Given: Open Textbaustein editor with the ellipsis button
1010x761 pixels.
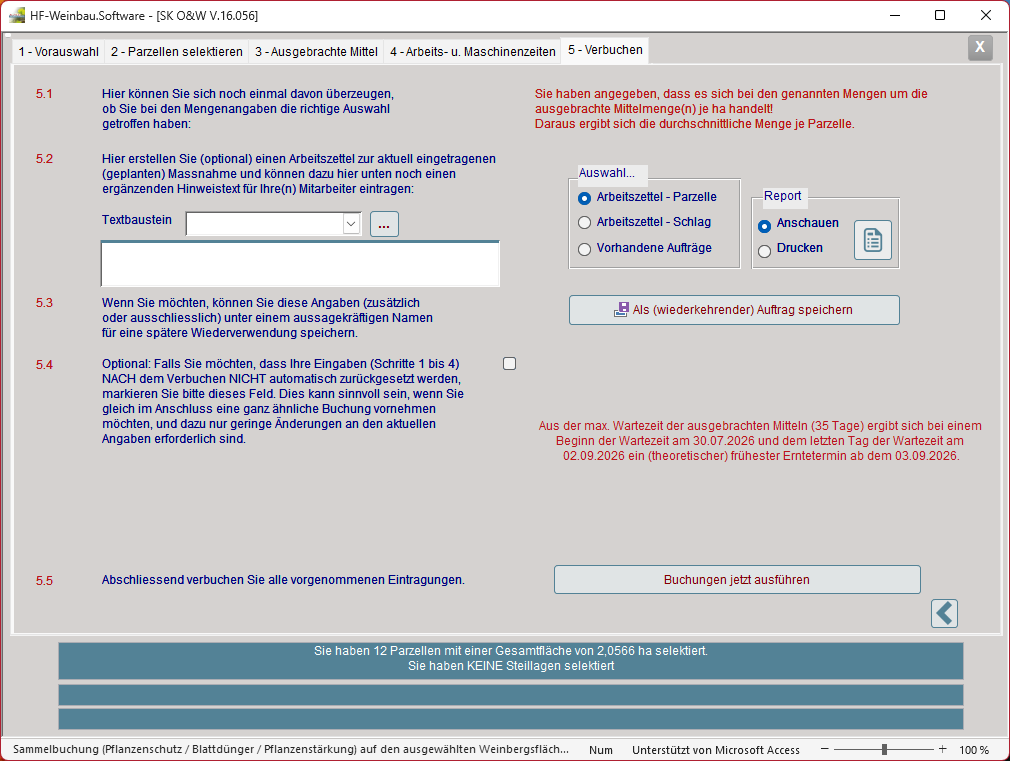Looking at the screenshot, I should point(384,224).
